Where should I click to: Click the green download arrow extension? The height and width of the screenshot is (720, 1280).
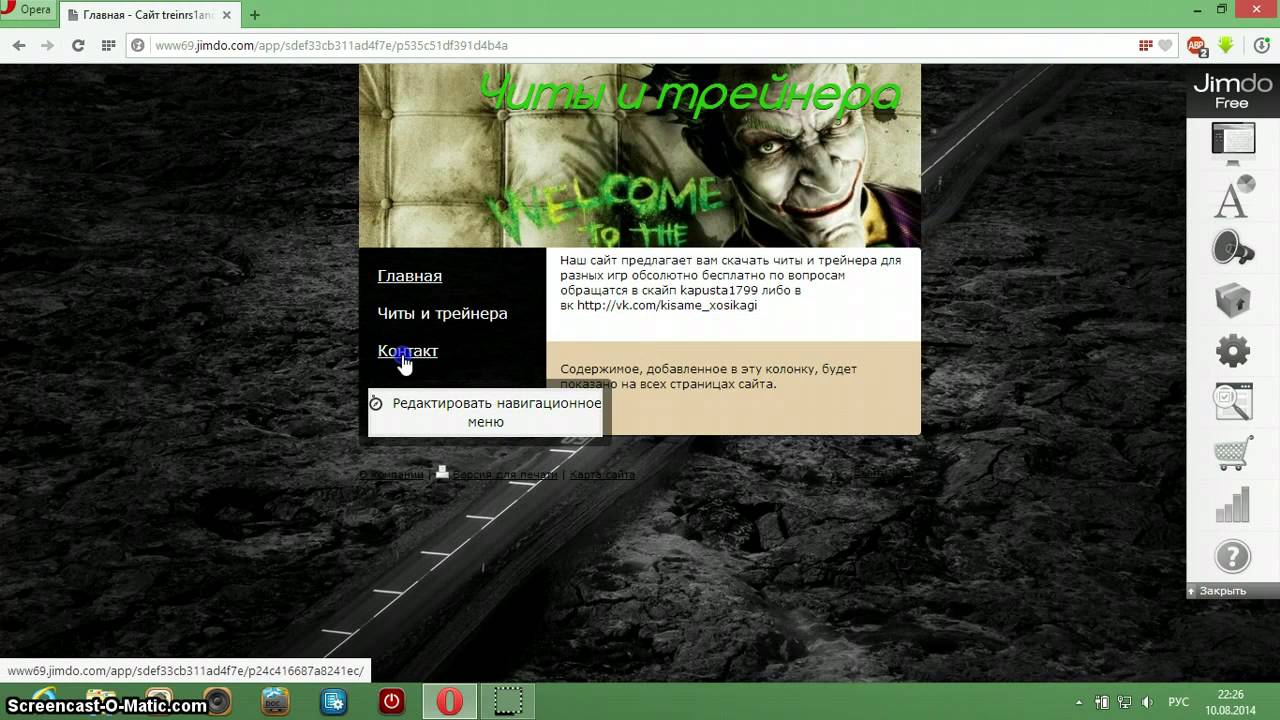coord(1226,45)
